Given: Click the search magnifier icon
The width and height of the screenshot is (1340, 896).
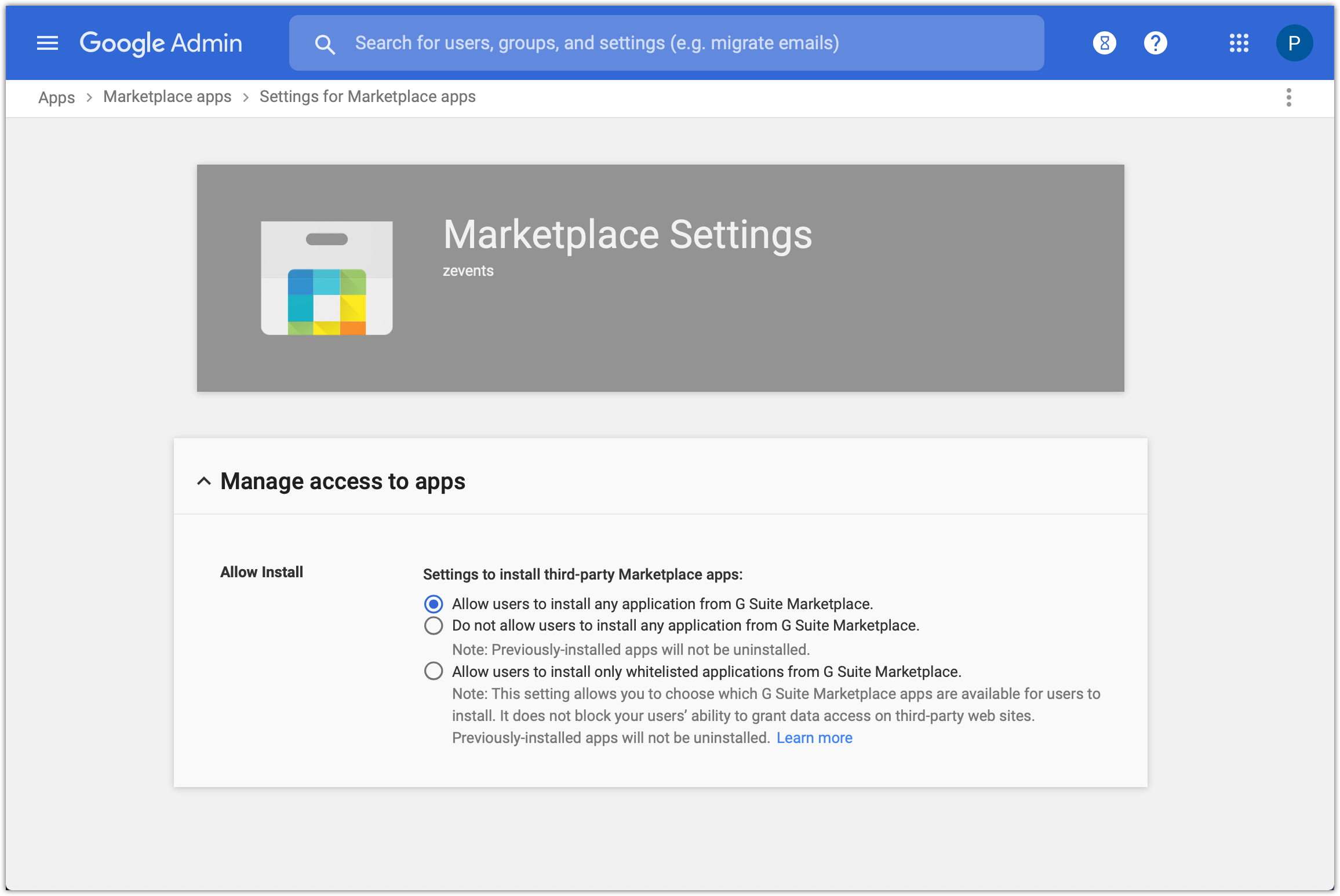Looking at the screenshot, I should pyautogui.click(x=325, y=44).
